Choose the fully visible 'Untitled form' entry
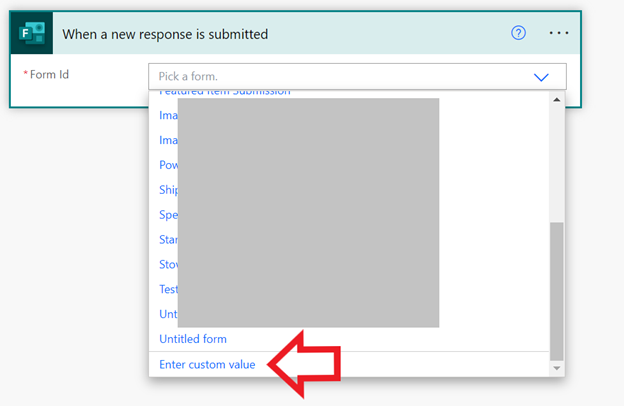Viewport: 624px width, 406px height. (x=193, y=339)
